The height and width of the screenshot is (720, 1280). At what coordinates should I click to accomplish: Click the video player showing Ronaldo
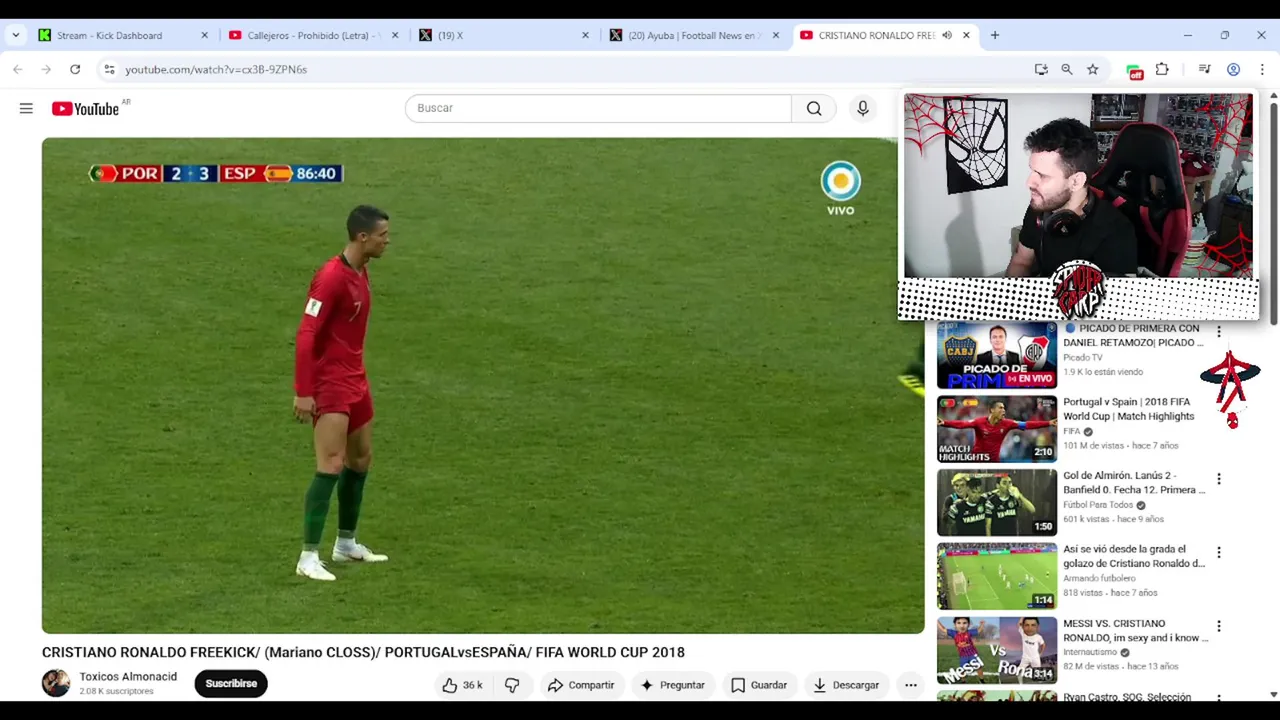point(483,385)
